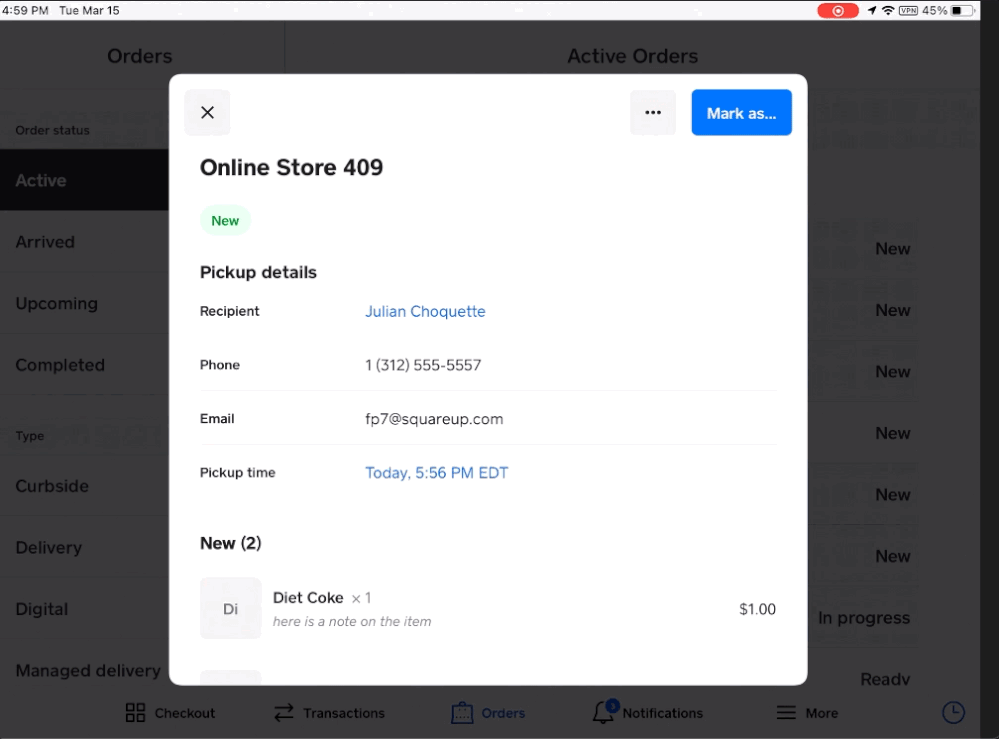Image resolution: width=999 pixels, height=739 pixels.
Task: Open the More hamburger menu
Action: 787,713
